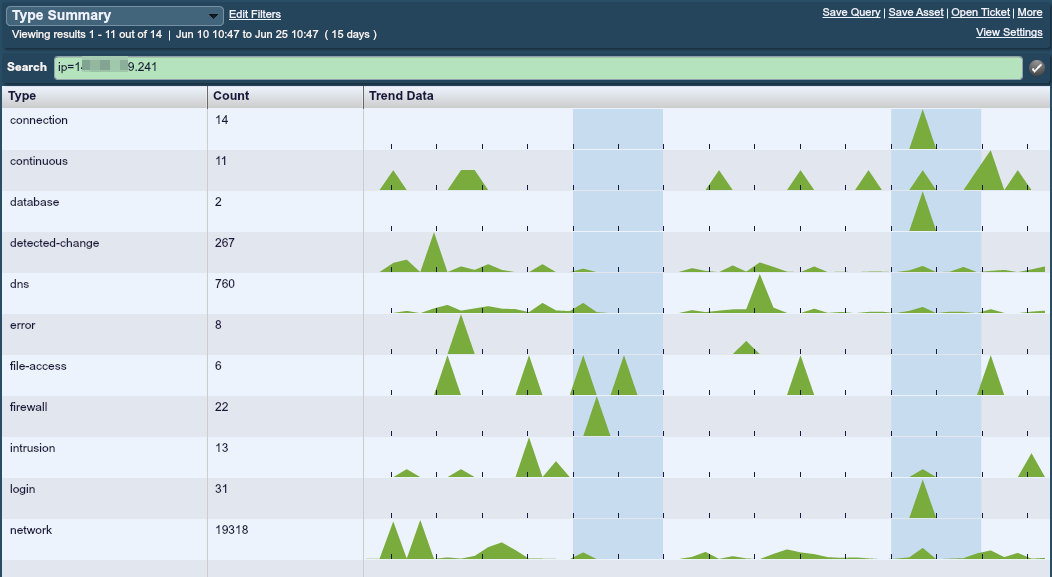Click Save Asset link

(x=916, y=12)
